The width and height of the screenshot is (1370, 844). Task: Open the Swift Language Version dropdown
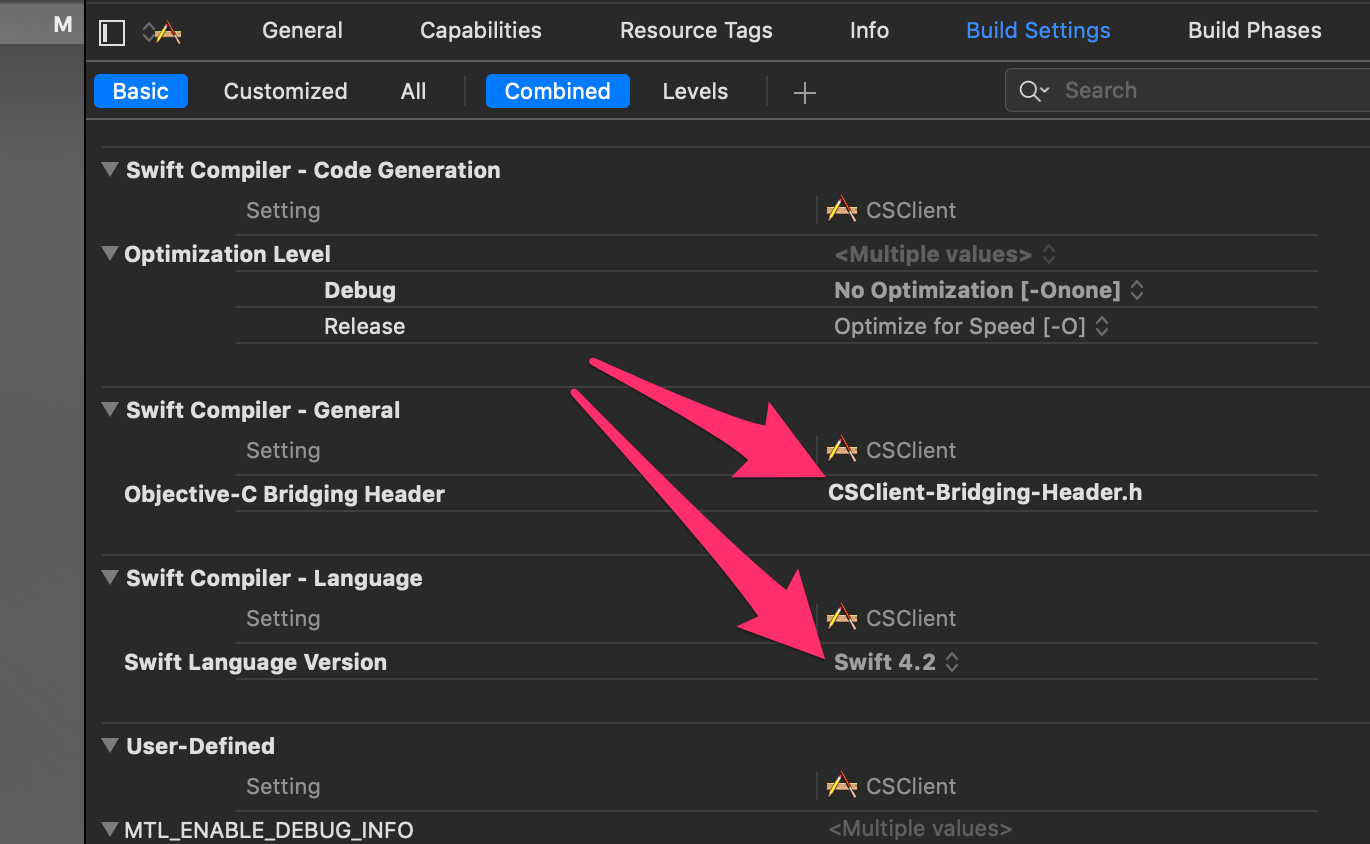pyautogui.click(x=951, y=661)
